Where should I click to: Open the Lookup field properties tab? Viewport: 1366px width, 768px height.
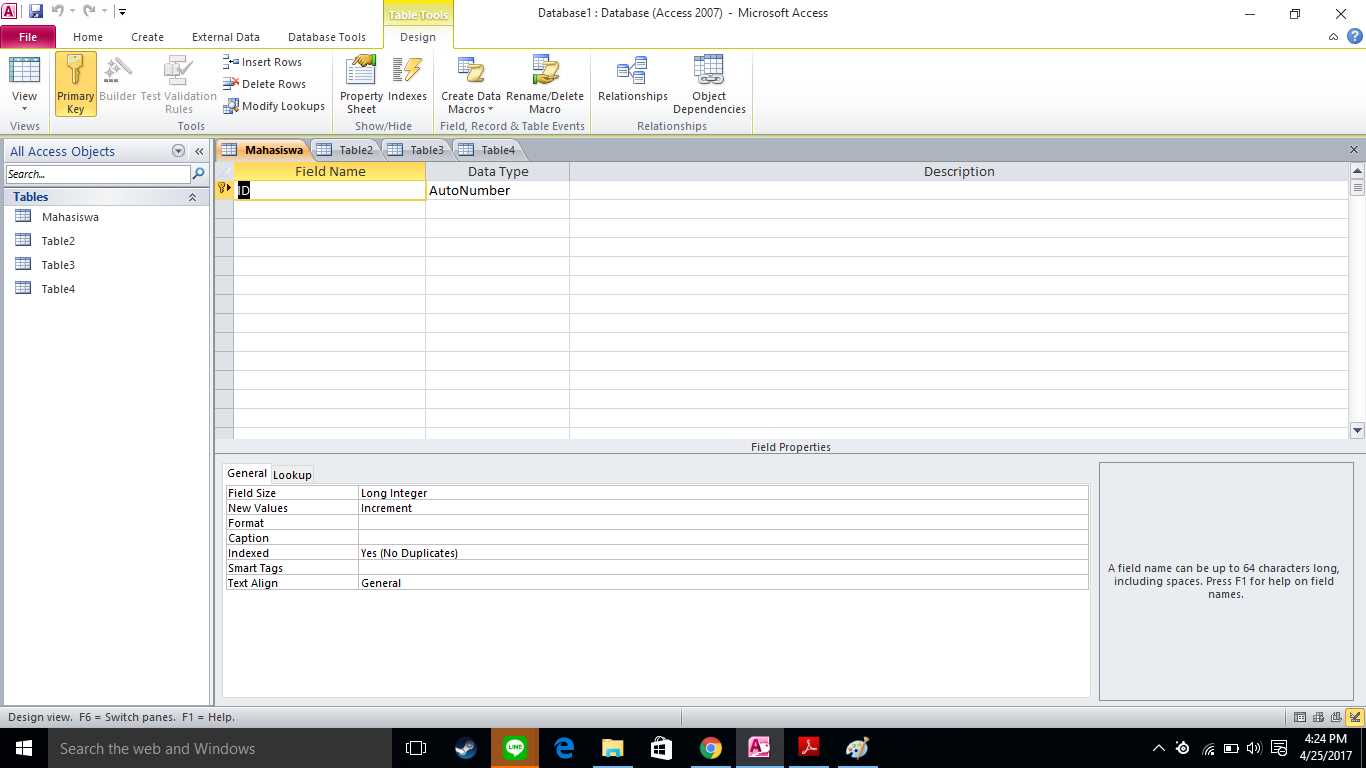click(x=293, y=475)
